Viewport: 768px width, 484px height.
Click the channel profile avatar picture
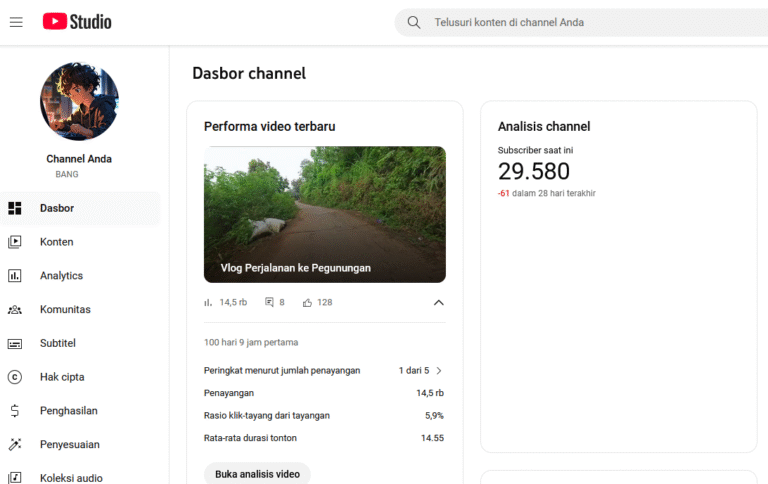click(79, 101)
